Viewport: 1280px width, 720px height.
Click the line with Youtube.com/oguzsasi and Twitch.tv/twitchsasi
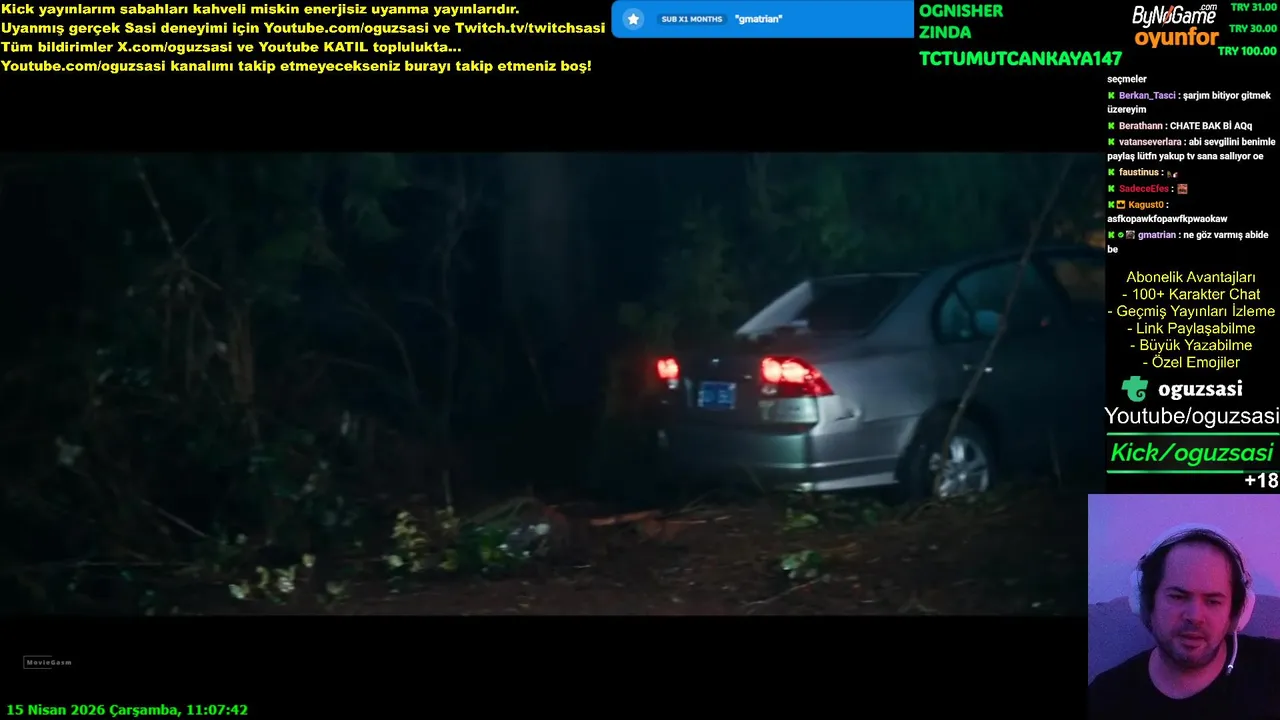click(x=303, y=28)
